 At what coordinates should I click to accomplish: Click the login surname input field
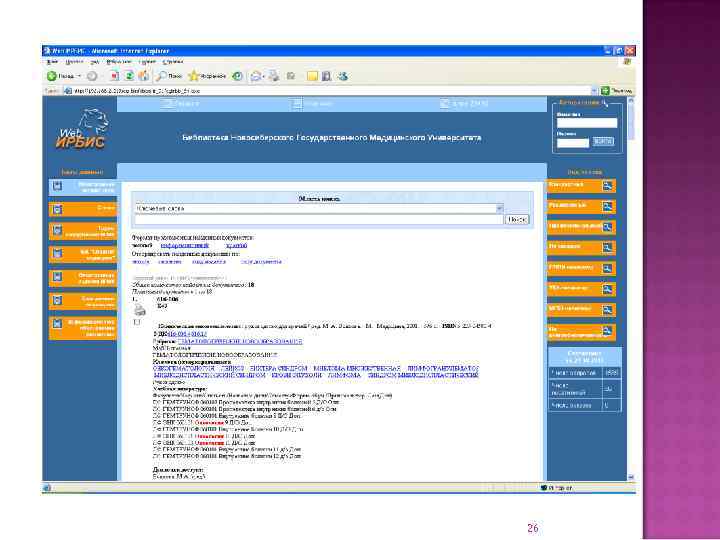587,123
